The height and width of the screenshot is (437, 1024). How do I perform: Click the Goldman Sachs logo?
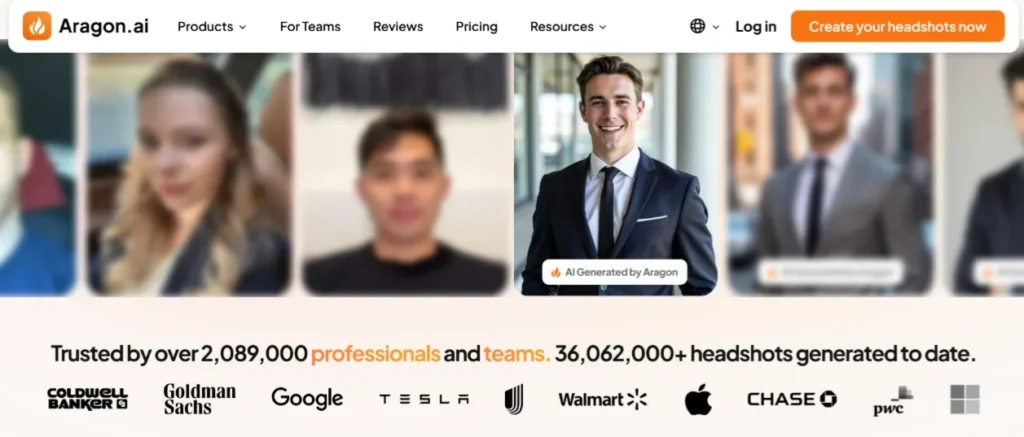[199, 398]
